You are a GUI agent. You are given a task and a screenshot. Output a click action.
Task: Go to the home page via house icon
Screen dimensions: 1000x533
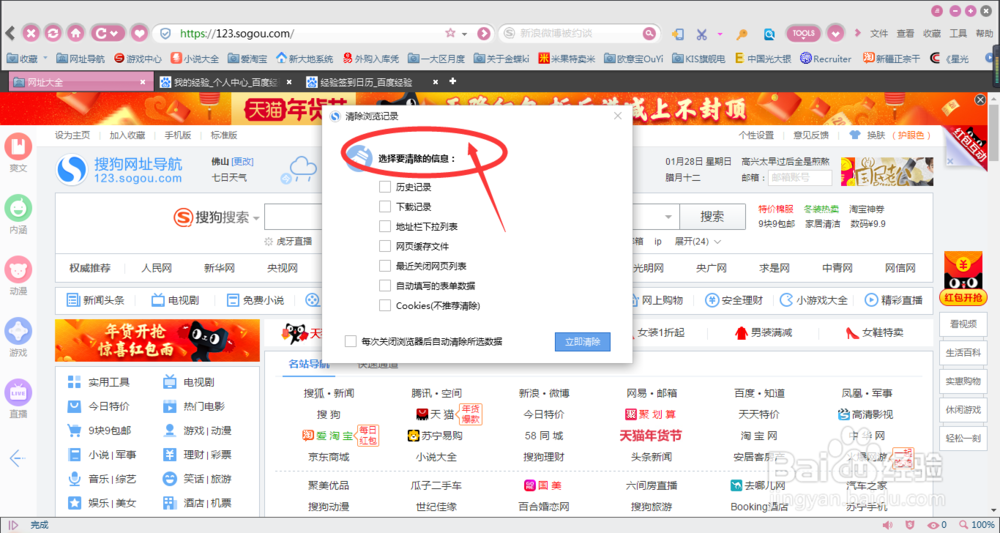[76, 33]
